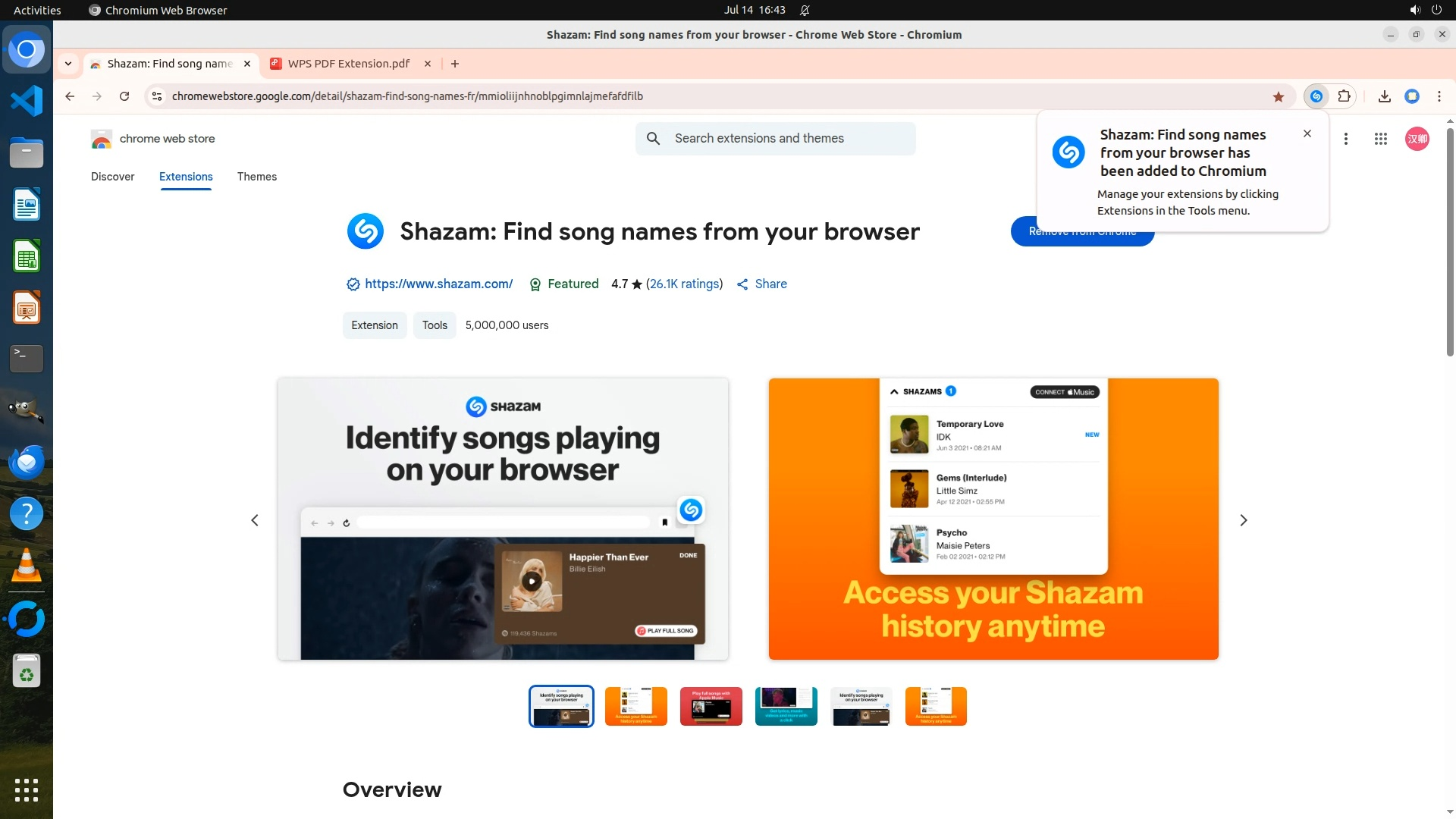The width and height of the screenshot is (1456, 819).
Task: Open Chrome Web Store three-dot options
Action: (1346, 139)
